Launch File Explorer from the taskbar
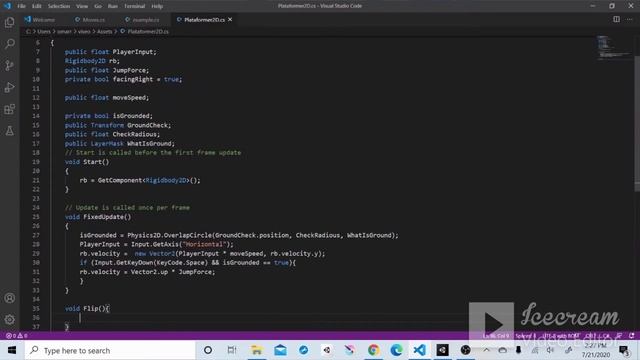The height and width of the screenshot is (360, 640). click(x=256, y=350)
